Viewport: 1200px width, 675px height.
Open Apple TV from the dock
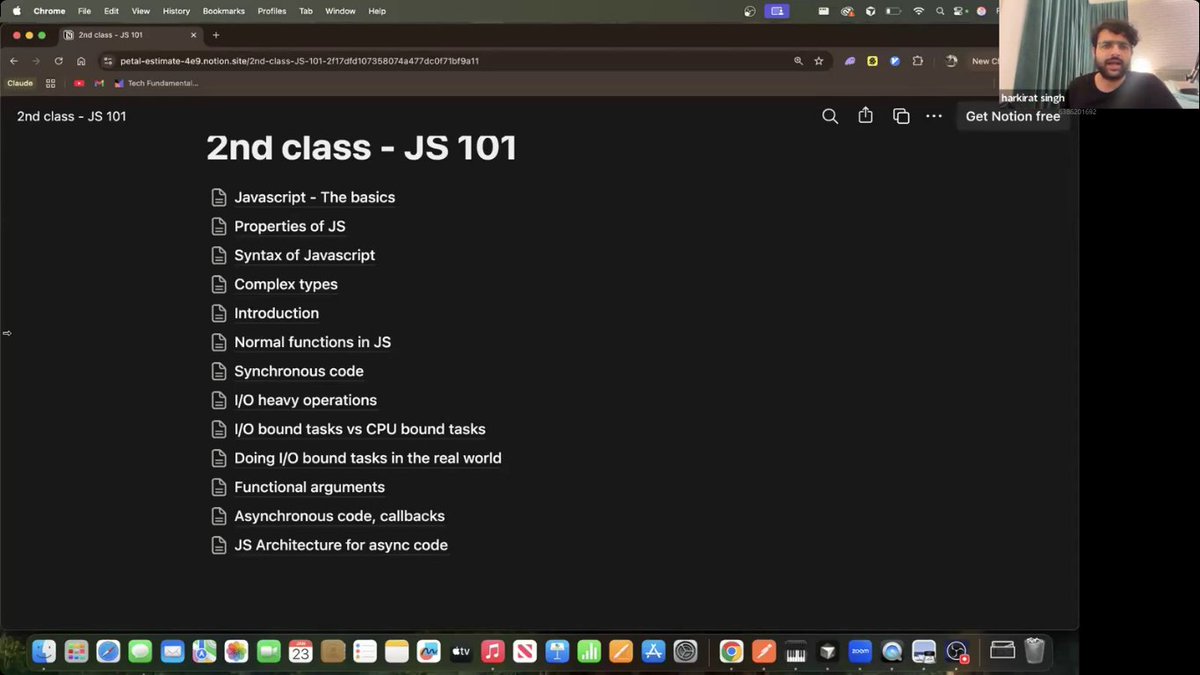[460, 651]
